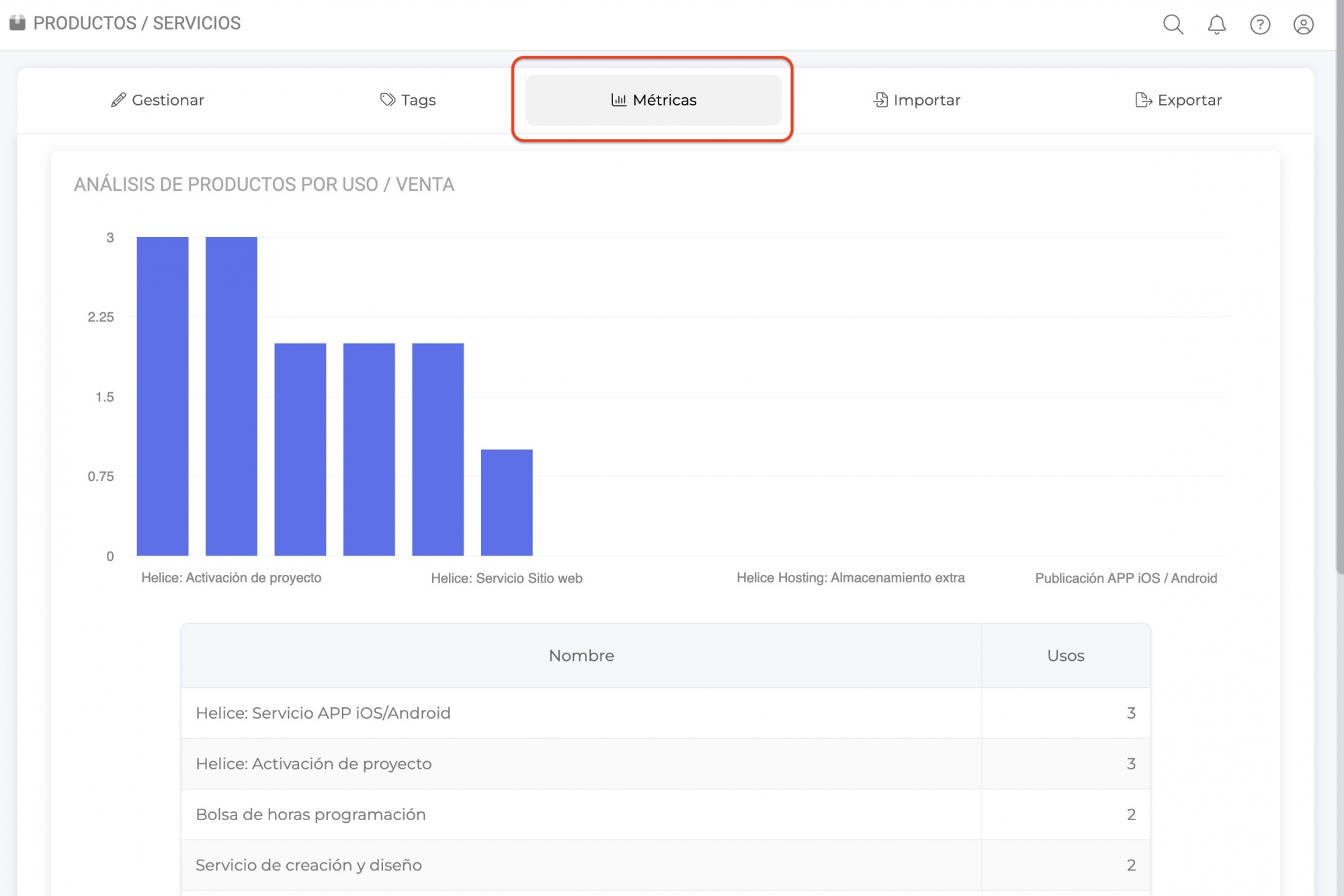The image size is (1344, 896).
Task: Click the export icon beside Exportar
Action: click(1143, 100)
